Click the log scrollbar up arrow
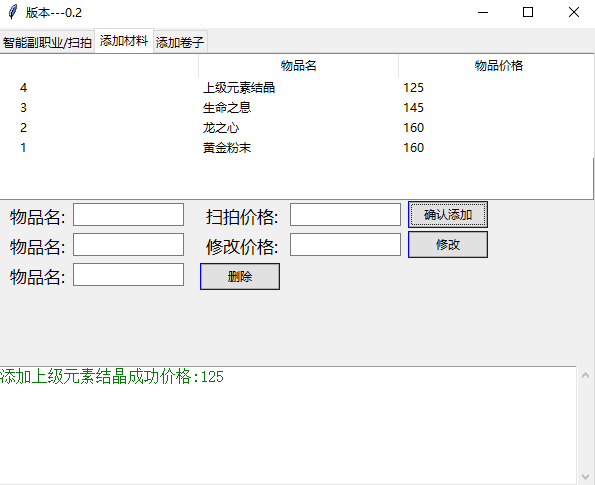This screenshot has height=485, width=595. point(585,375)
